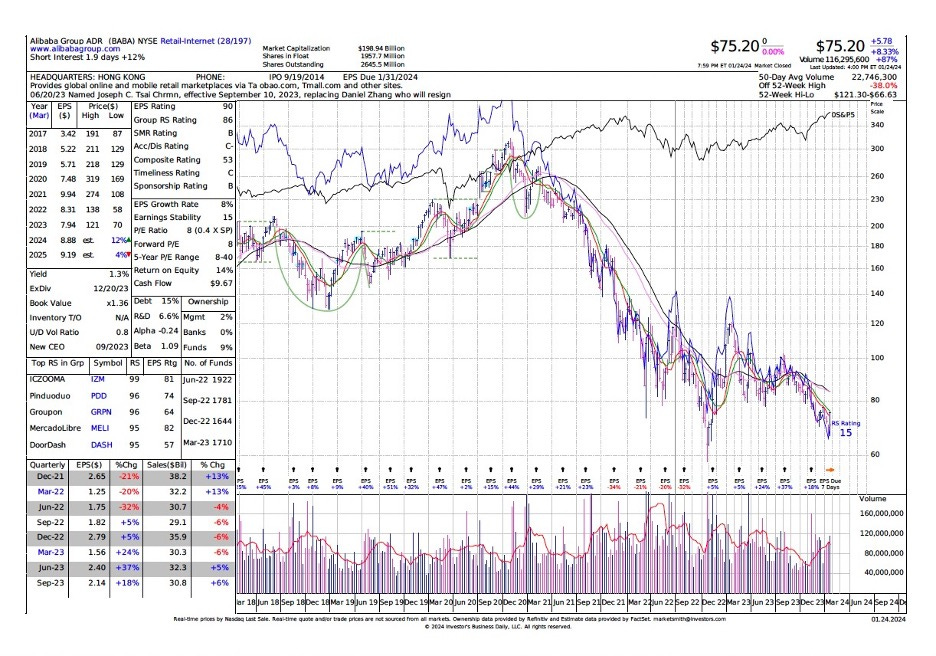
Task: Select the Mgmt ownership 2% row
Action: 208,317
